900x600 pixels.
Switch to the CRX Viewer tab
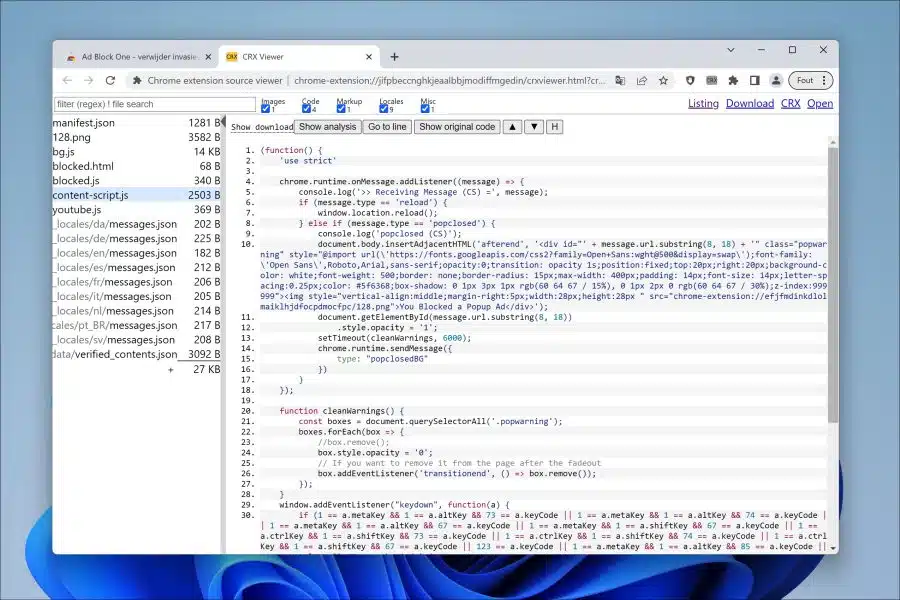(298, 57)
